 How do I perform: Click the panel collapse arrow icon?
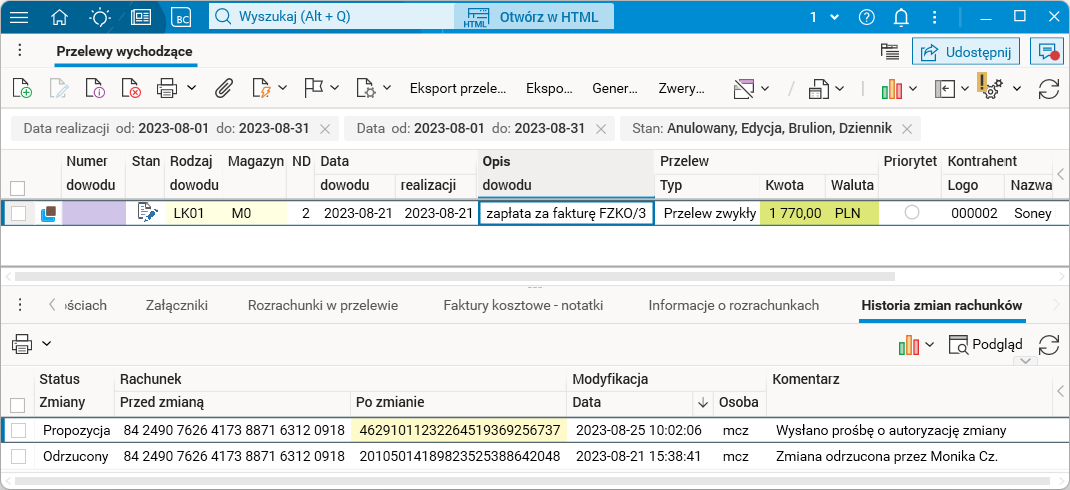[945, 88]
